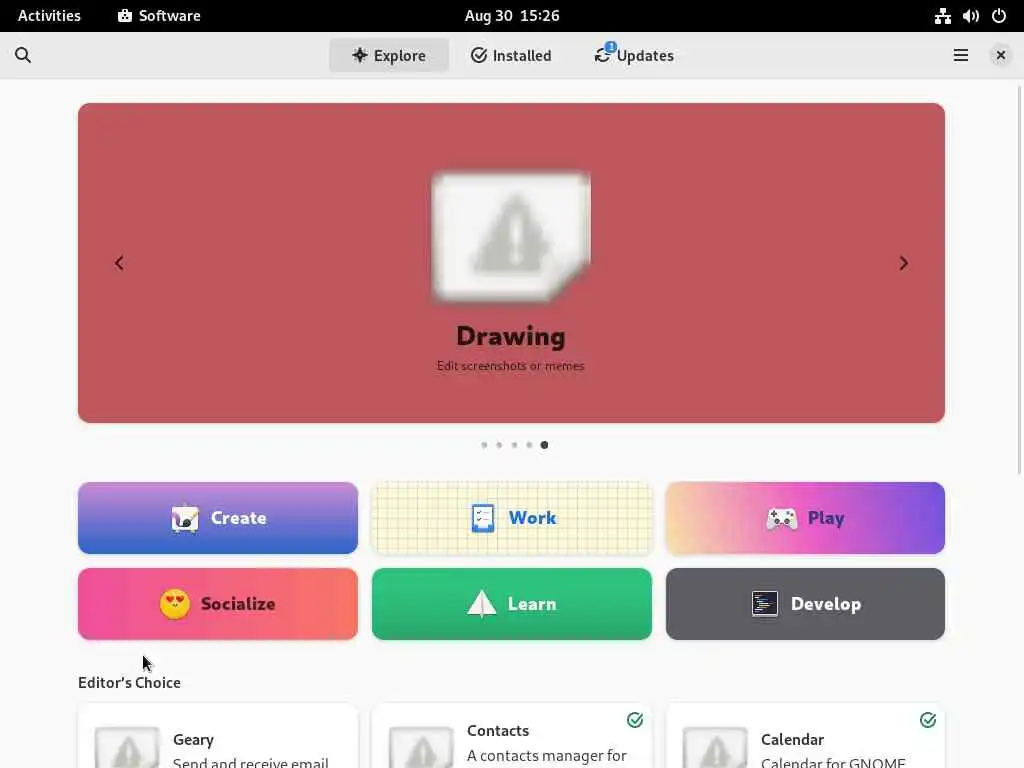Viewport: 1024px width, 768px height.
Task: Click the Calendar app icon
Action: (715, 747)
